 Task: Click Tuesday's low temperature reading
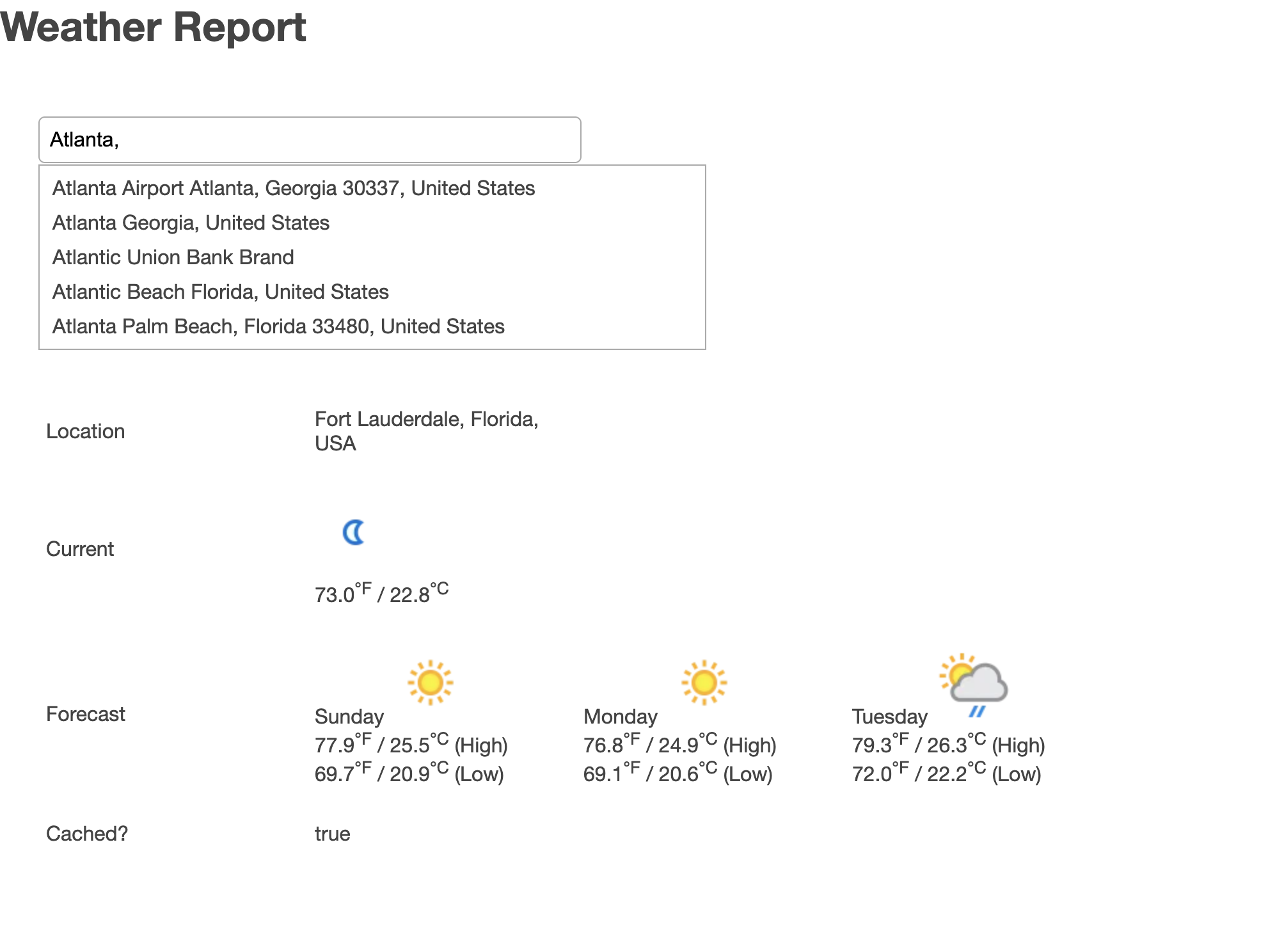(x=947, y=773)
